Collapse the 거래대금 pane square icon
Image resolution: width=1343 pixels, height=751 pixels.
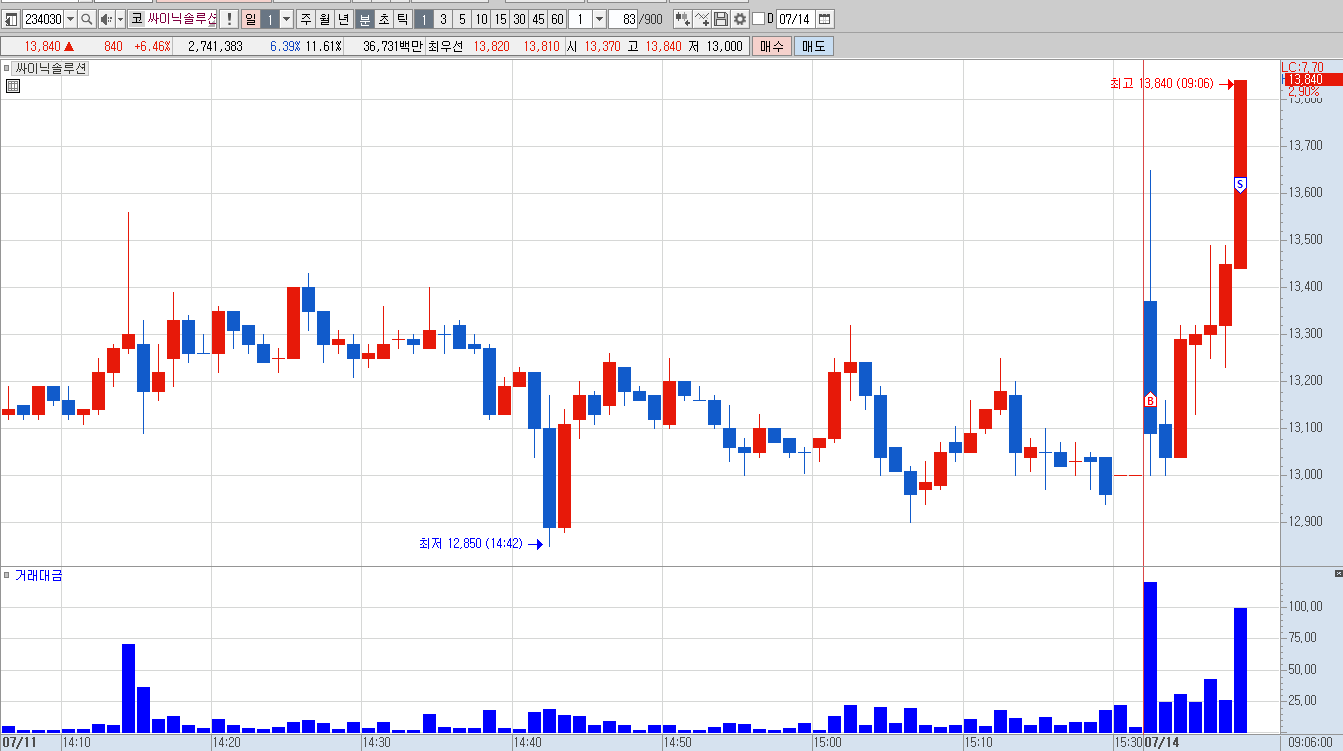tap(6, 575)
